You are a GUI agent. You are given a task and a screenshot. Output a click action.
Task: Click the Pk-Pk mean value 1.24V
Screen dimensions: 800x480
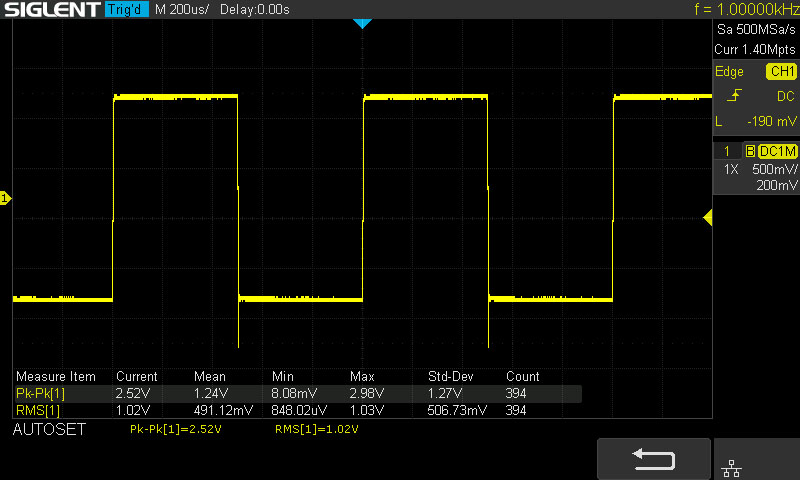[x=211, y=393]
